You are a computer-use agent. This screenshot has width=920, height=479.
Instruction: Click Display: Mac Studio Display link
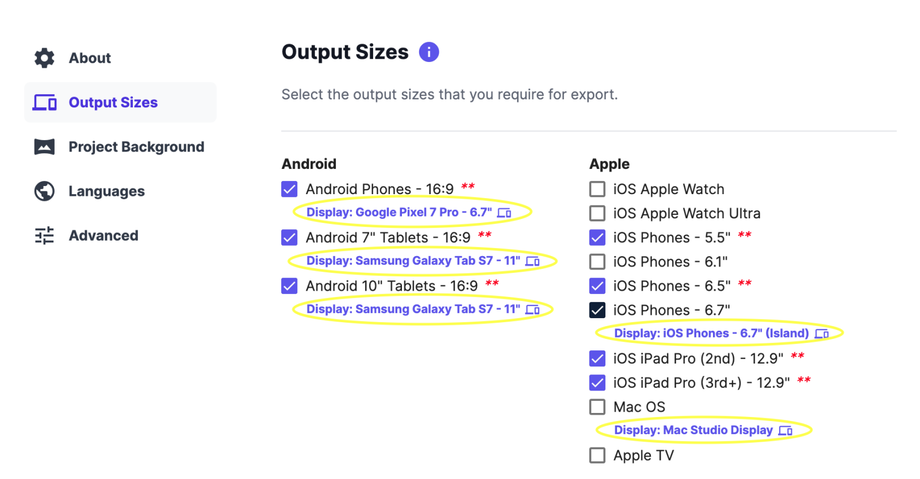(x=693, y=431)
